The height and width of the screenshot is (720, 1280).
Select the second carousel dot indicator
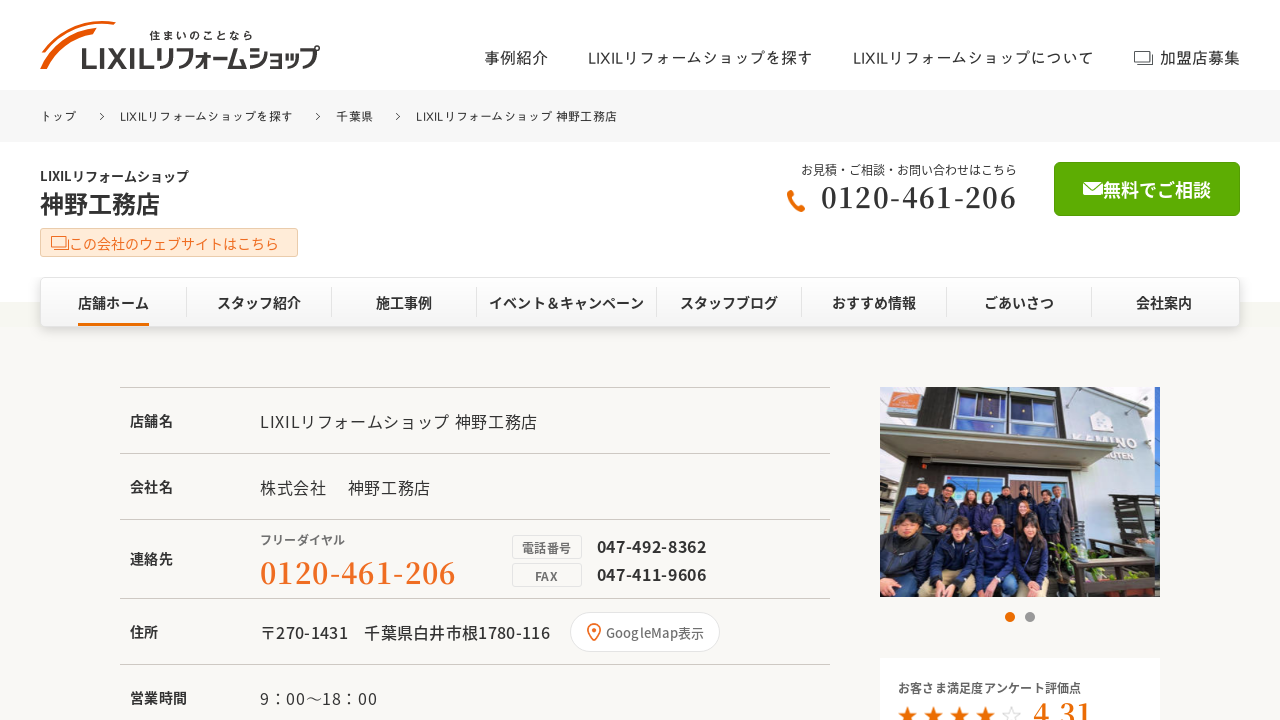click(1030, 617)
